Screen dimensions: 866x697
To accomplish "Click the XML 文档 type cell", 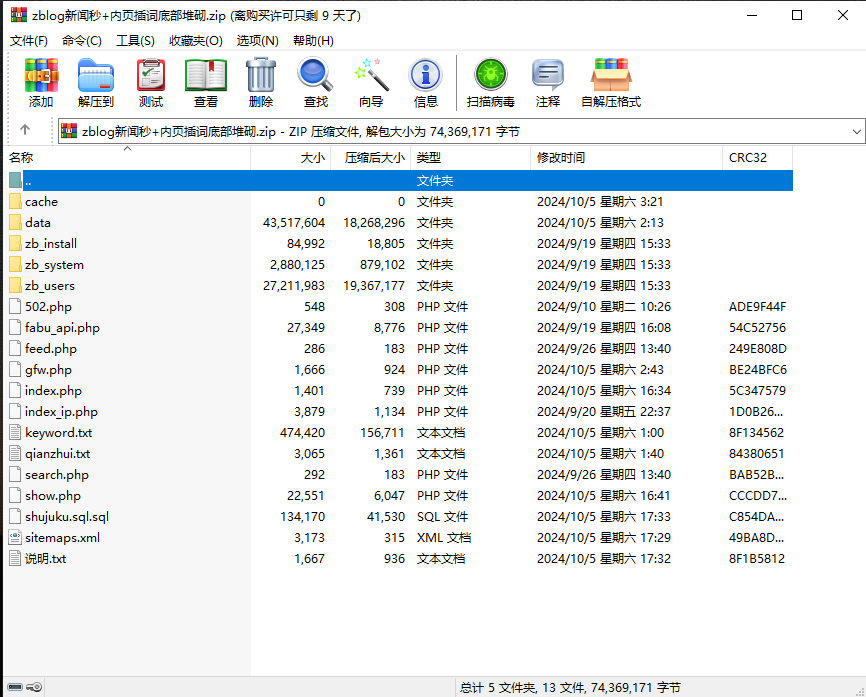I will [x=444, y=537].
